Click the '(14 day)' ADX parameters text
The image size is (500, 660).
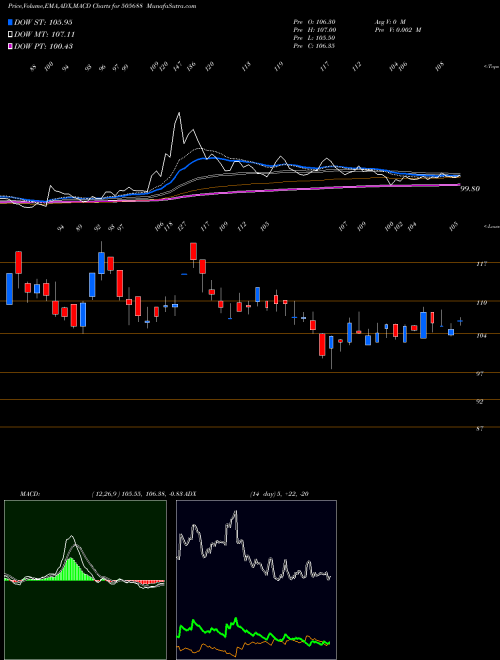[x=263, y=493]
